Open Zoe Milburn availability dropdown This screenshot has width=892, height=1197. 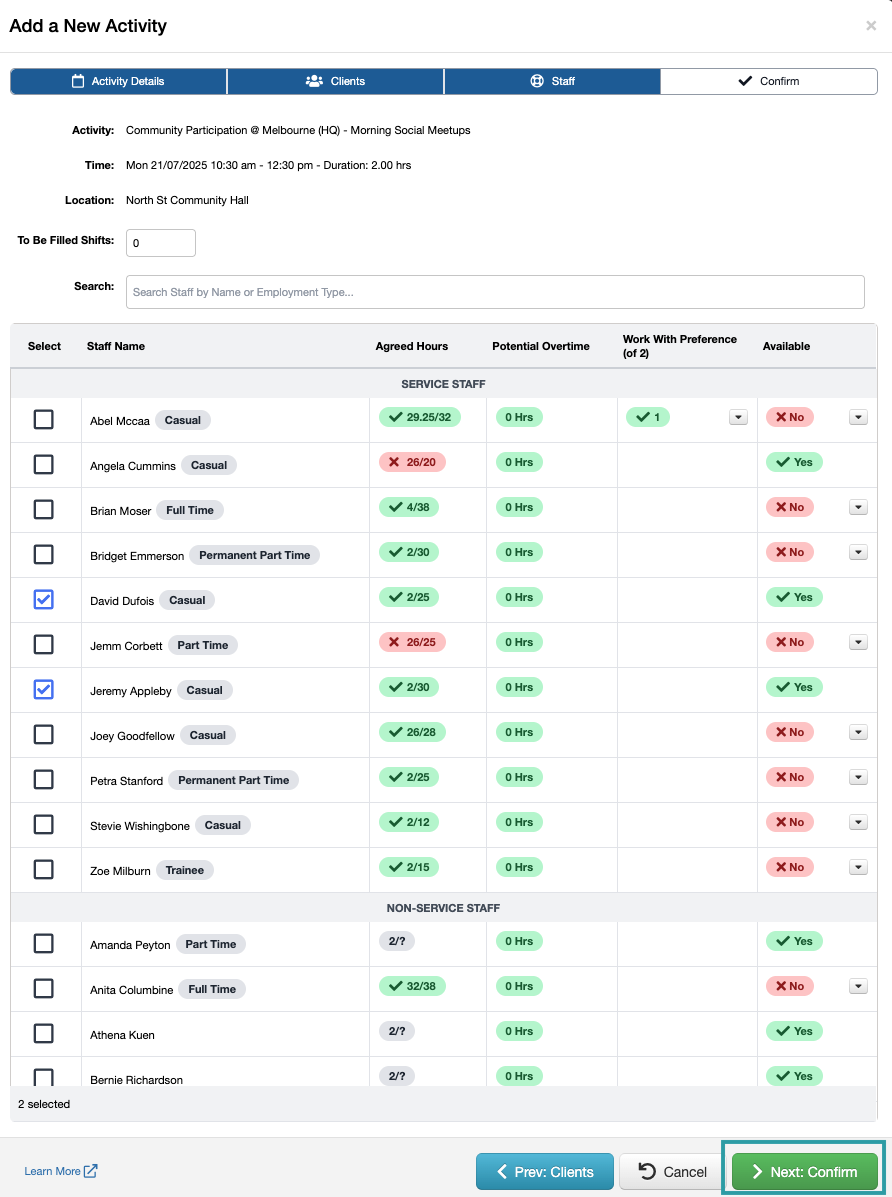pos(858,867)
